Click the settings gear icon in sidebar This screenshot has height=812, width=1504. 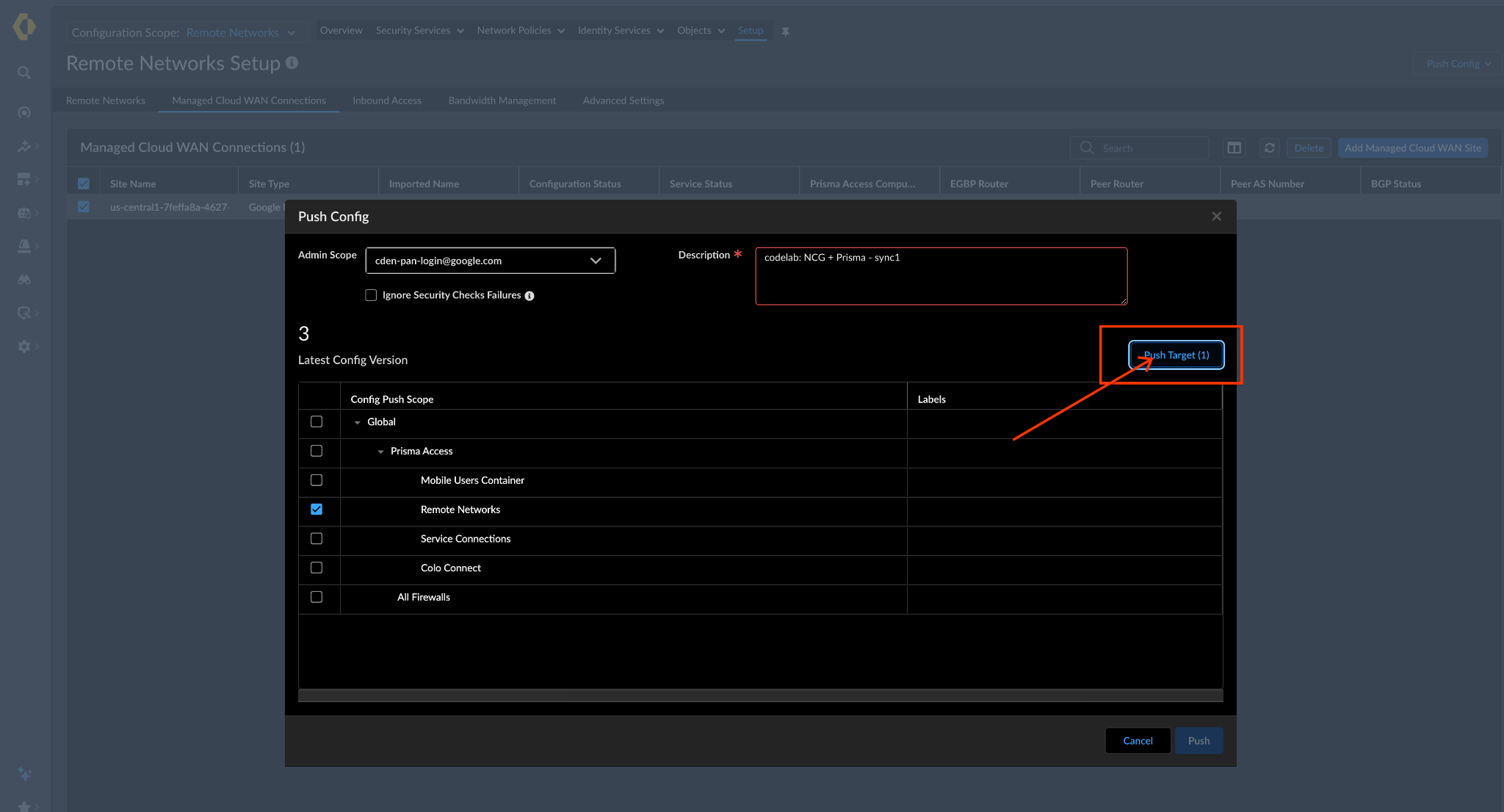[24, 346]
